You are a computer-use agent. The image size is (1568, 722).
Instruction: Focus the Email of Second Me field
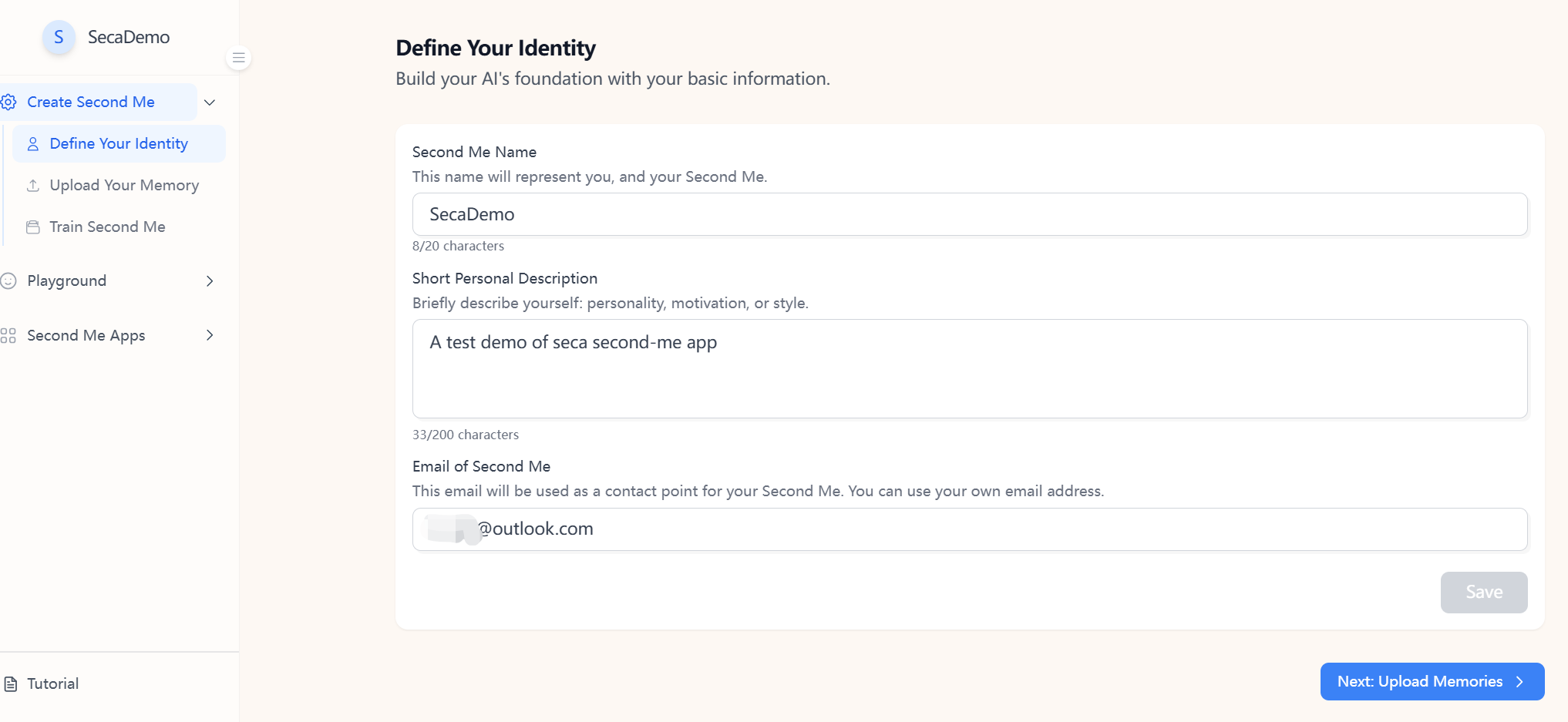(x=969, y=529)
